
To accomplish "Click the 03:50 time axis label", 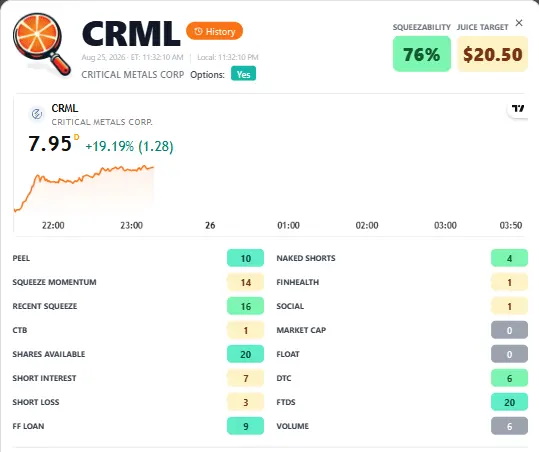I will (x=511, y=225).
